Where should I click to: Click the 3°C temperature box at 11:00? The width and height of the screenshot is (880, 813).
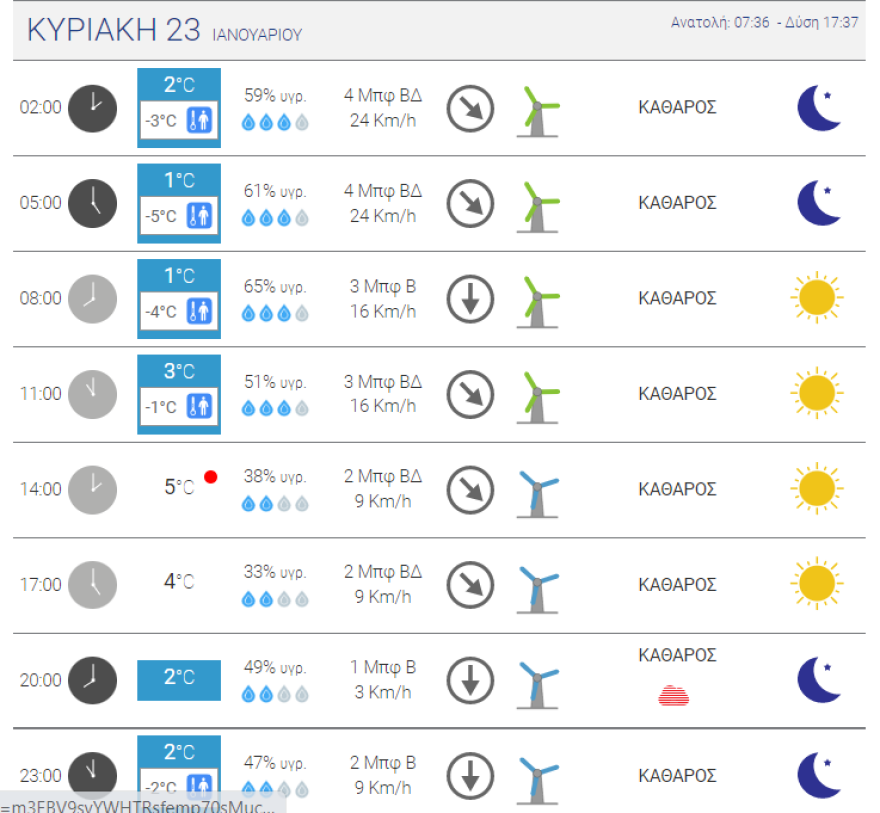tap(179, 372)
